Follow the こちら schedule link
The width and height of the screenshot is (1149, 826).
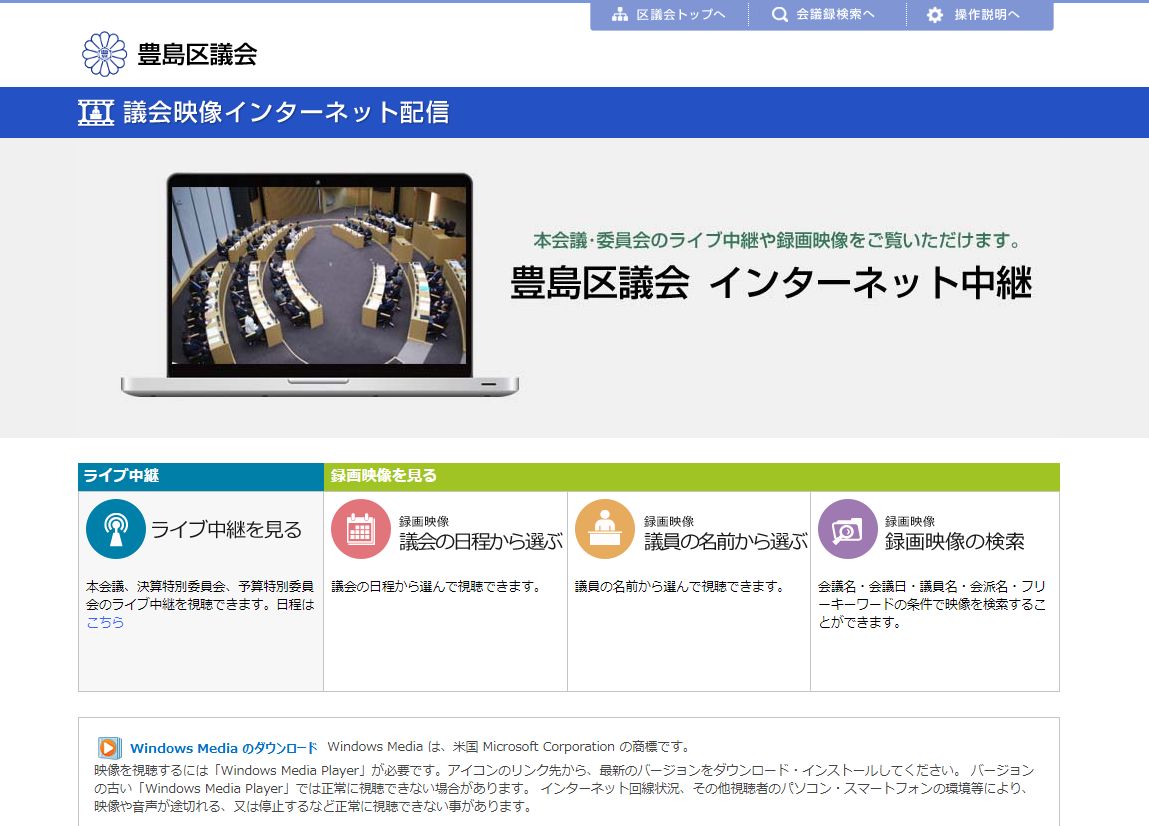tap(106, 622)
